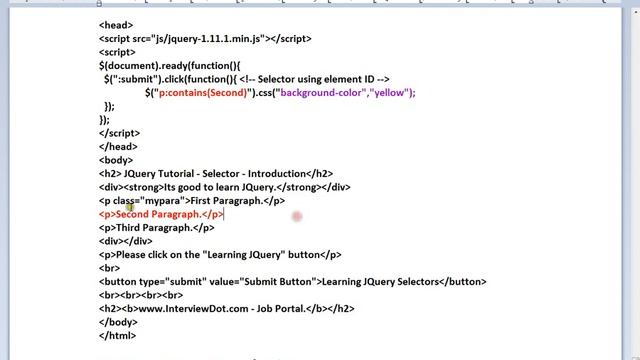Click the standalone "<script>" opening tag line
Screen dimensions: 640x360
pyautogui.click(x=117, y=52)
